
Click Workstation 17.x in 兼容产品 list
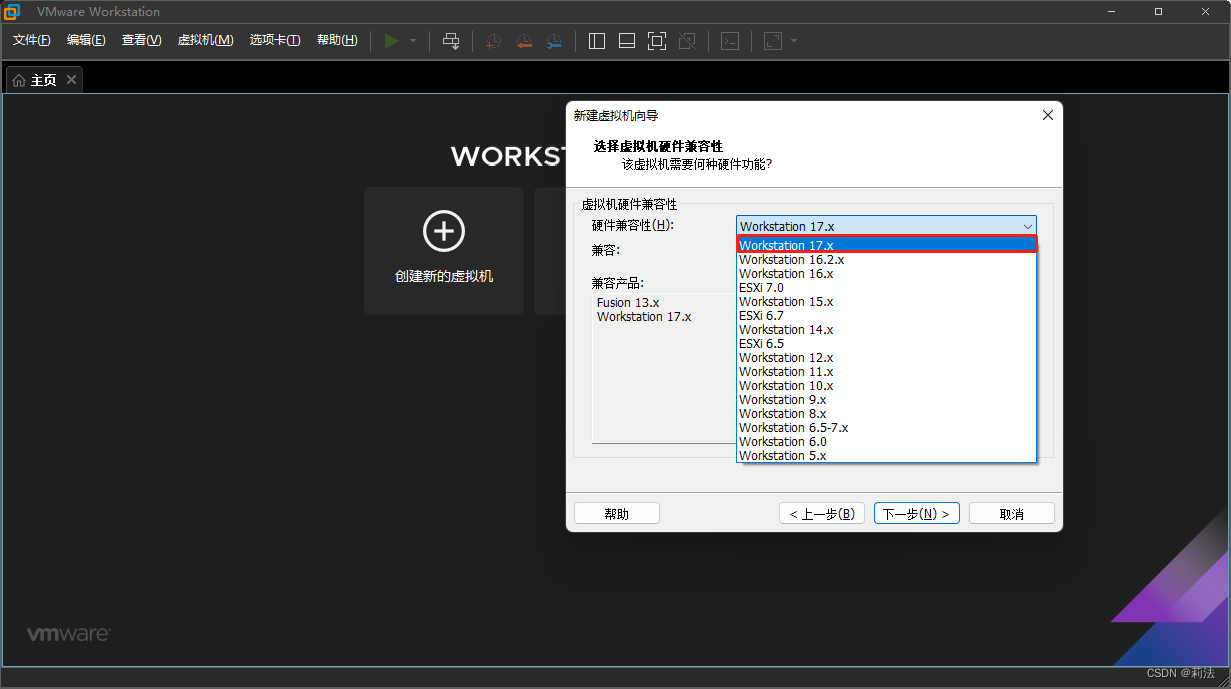coord(644,317)
